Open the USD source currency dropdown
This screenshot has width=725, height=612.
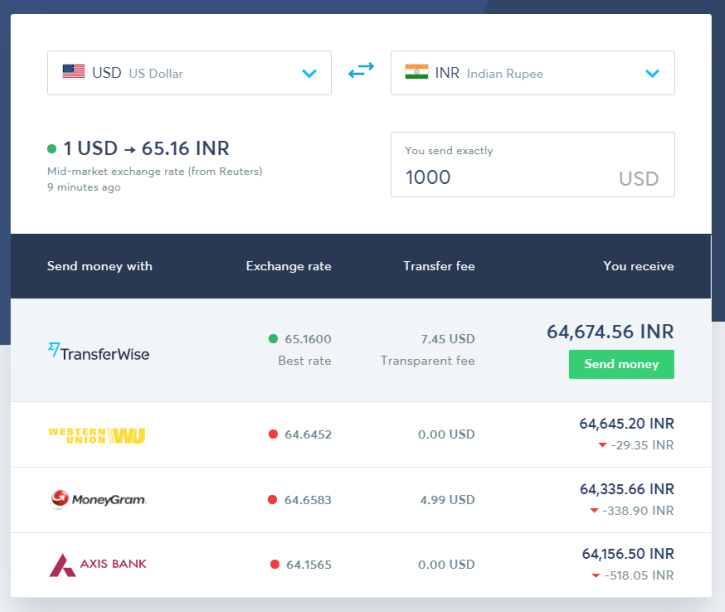pyautogui.click(x=189, y=73)
